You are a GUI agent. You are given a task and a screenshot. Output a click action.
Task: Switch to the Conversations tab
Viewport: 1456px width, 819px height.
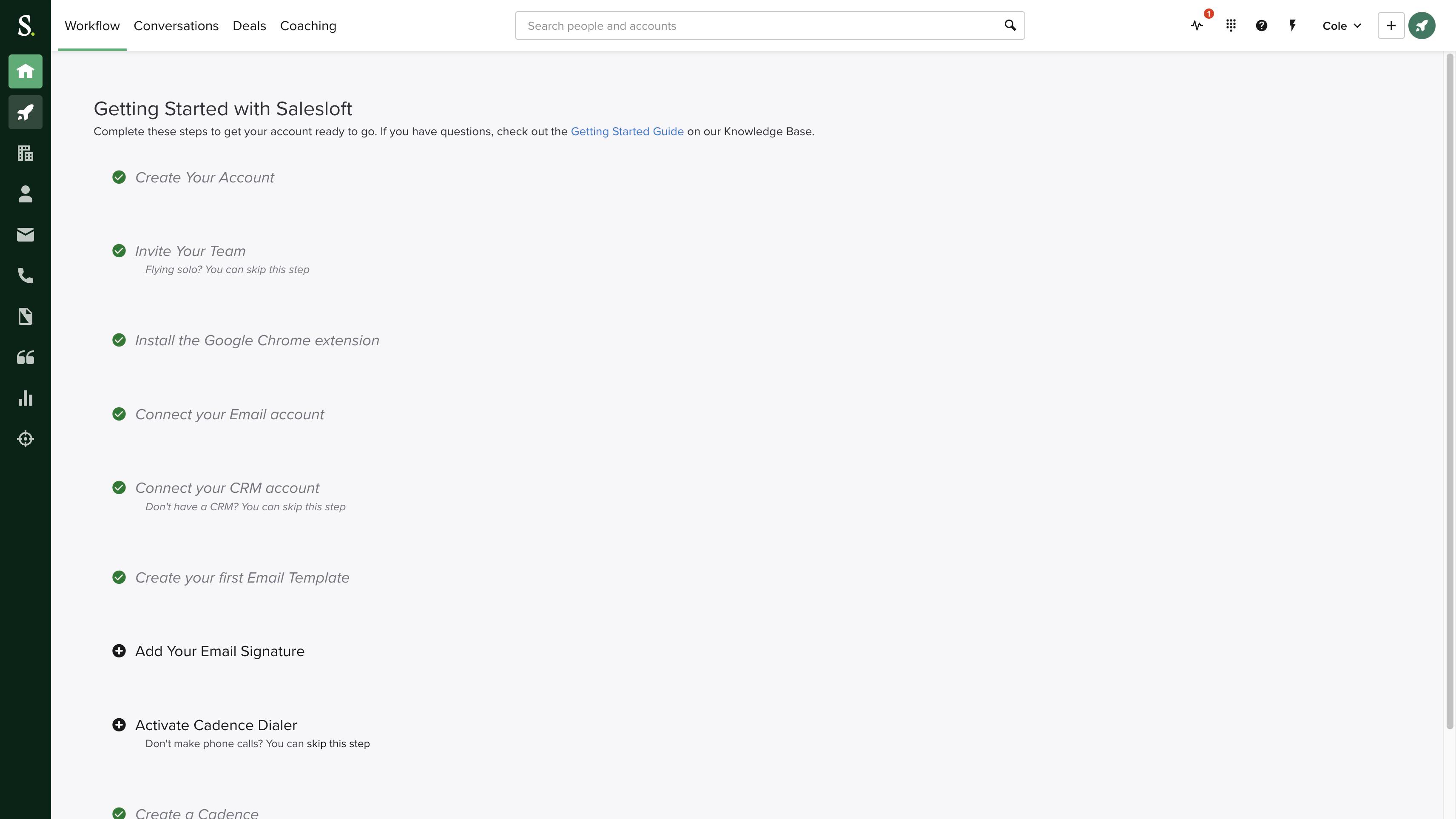click(176, 26)
